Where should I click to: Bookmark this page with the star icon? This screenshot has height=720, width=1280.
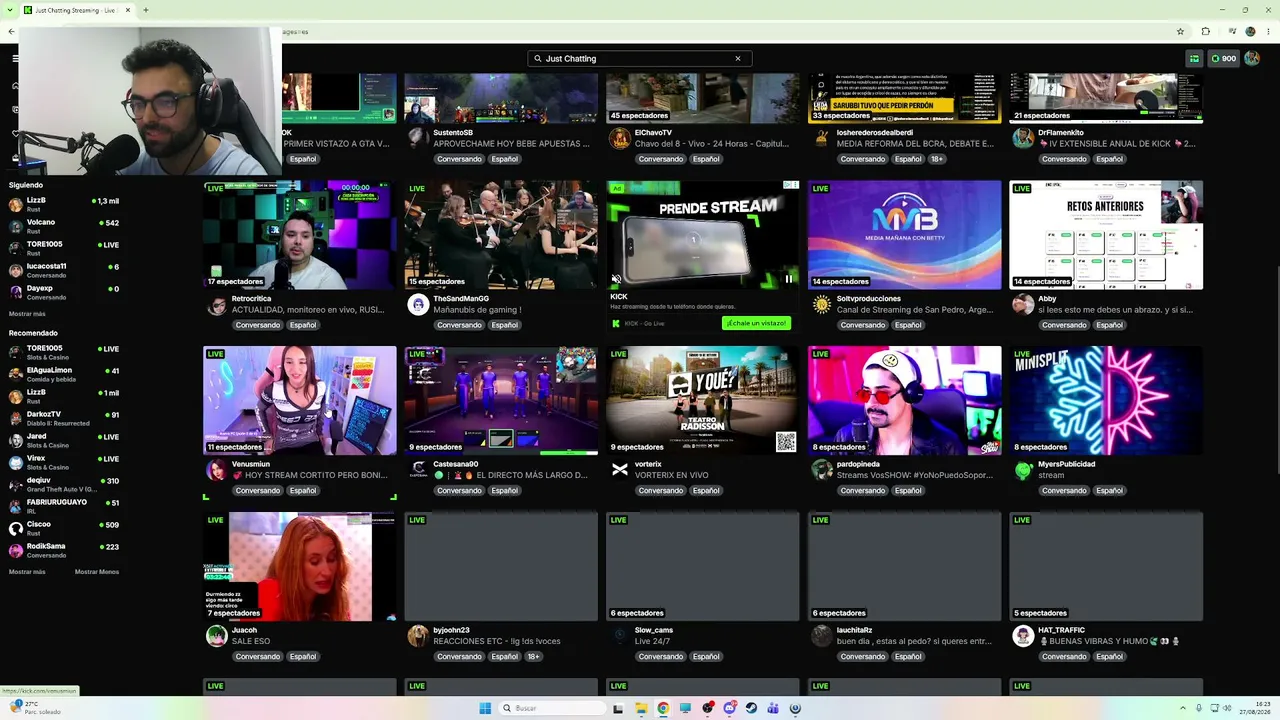pyautogui.click(x=1180, y=31)
